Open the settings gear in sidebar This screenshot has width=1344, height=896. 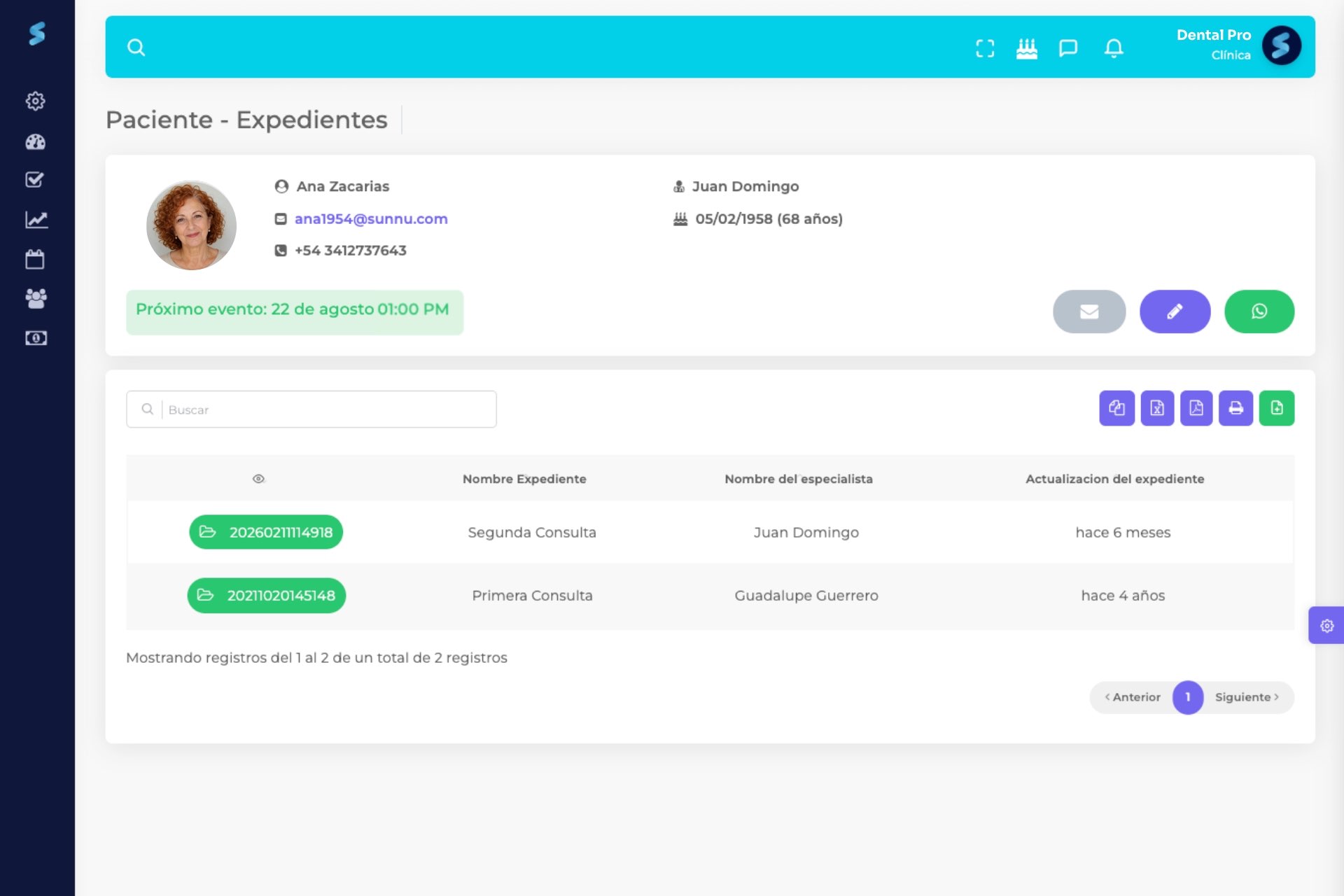pos(36,101)
